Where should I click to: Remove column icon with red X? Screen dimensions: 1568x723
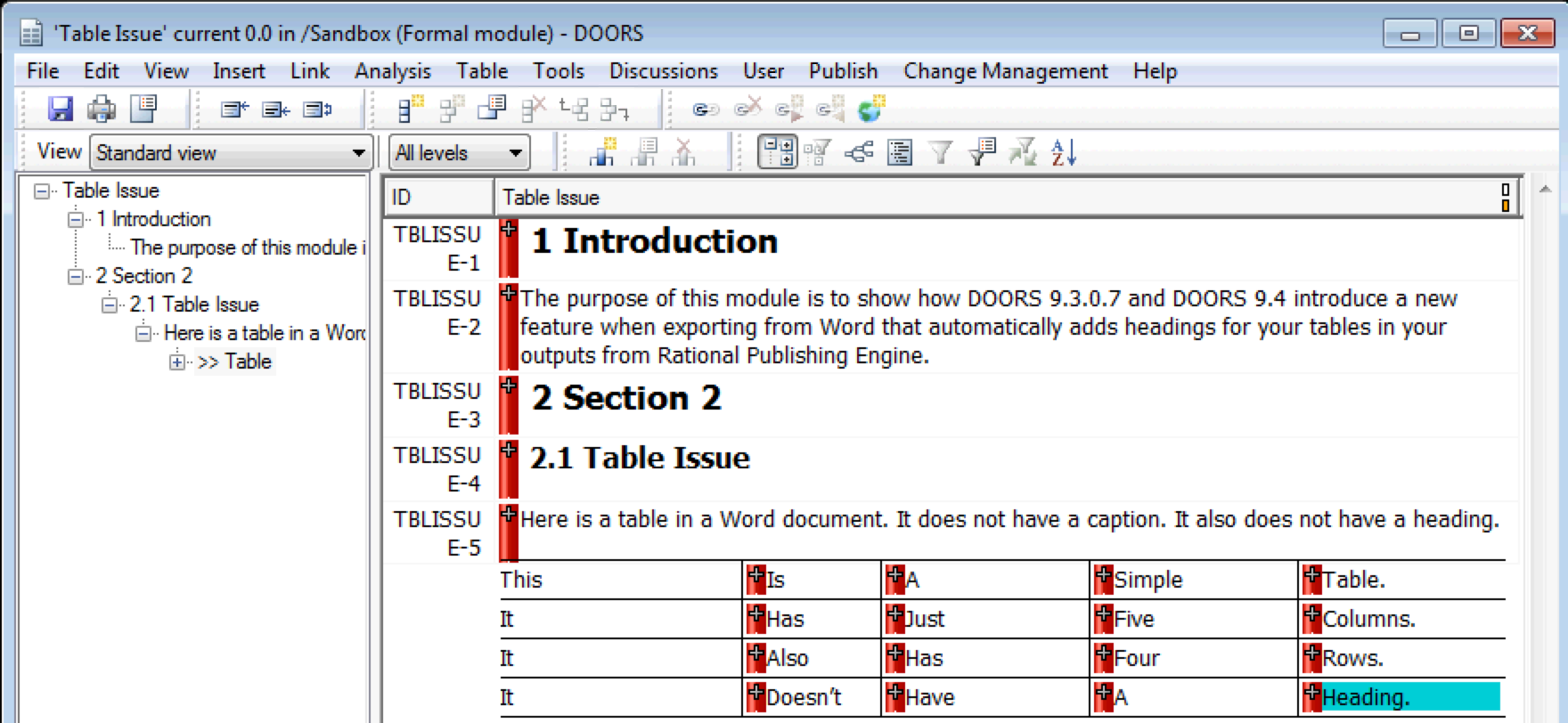(x=684, y=152)
